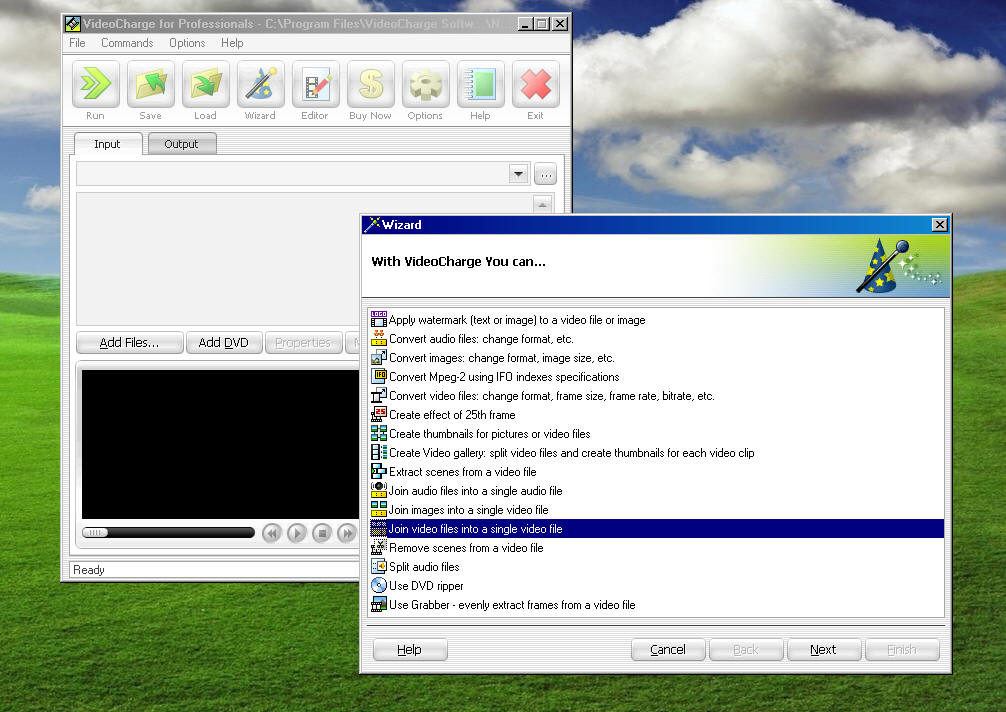Minimize the VideoCharge main window
Viewport: 1006px width, 712px height.
point(525,24)
